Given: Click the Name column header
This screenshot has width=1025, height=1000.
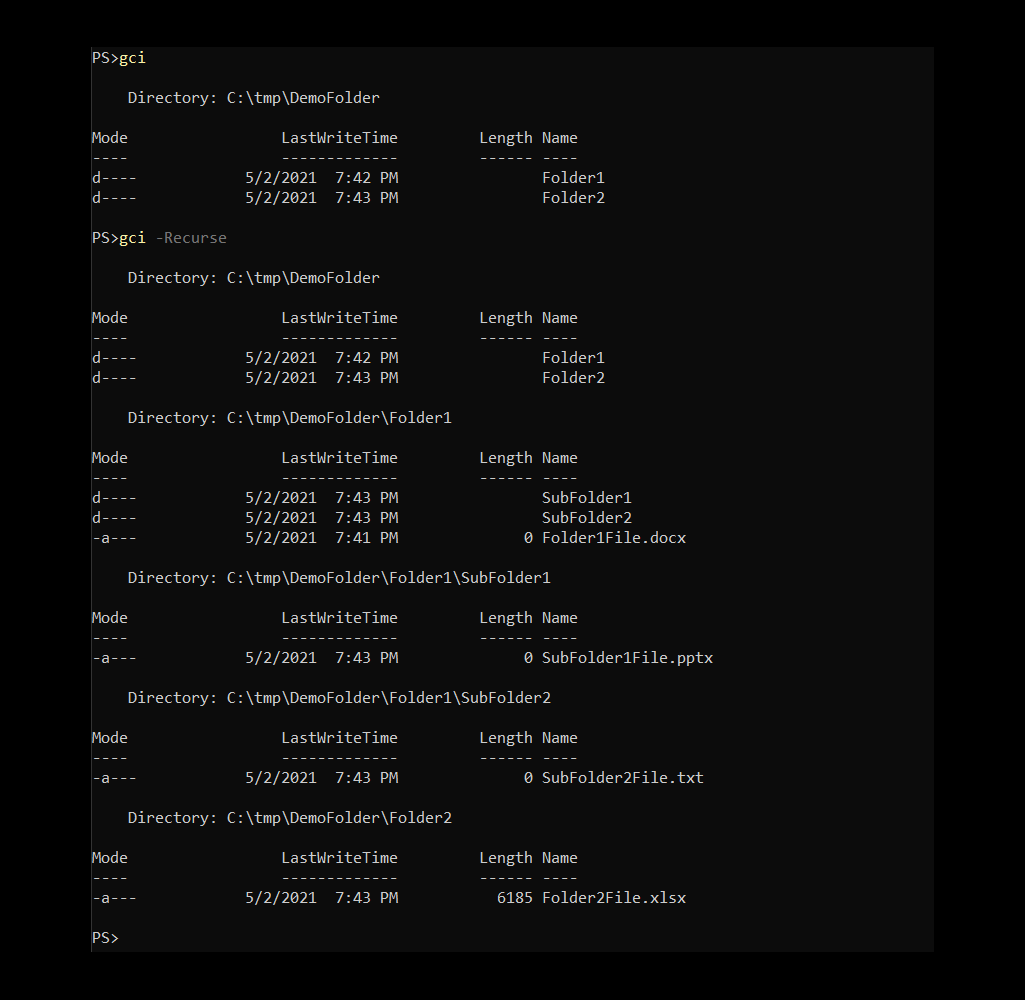Looking at the screenshot, I should tap(558, 137).
